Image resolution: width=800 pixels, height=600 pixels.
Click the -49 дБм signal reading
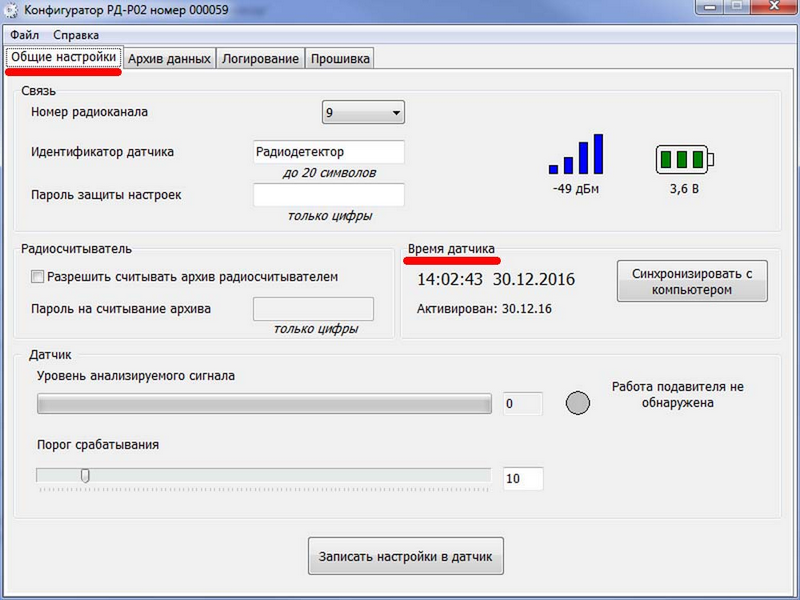click(576, 189)
